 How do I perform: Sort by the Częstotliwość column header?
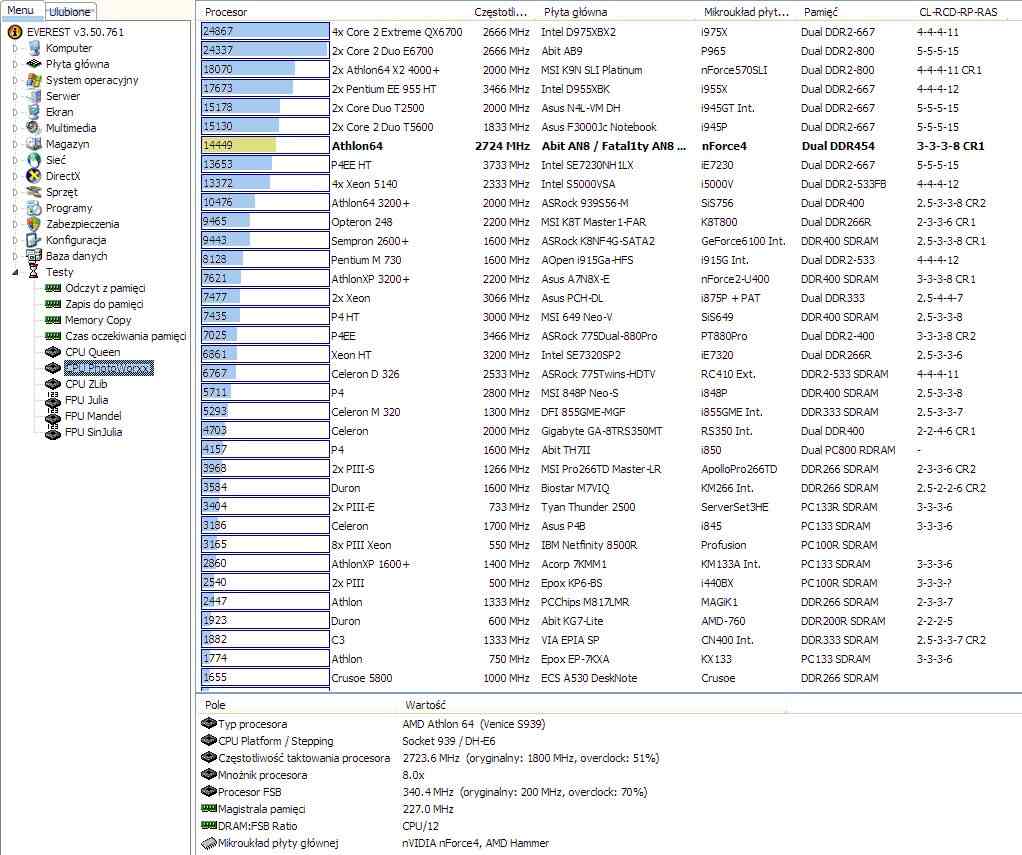tap(501, 12)
